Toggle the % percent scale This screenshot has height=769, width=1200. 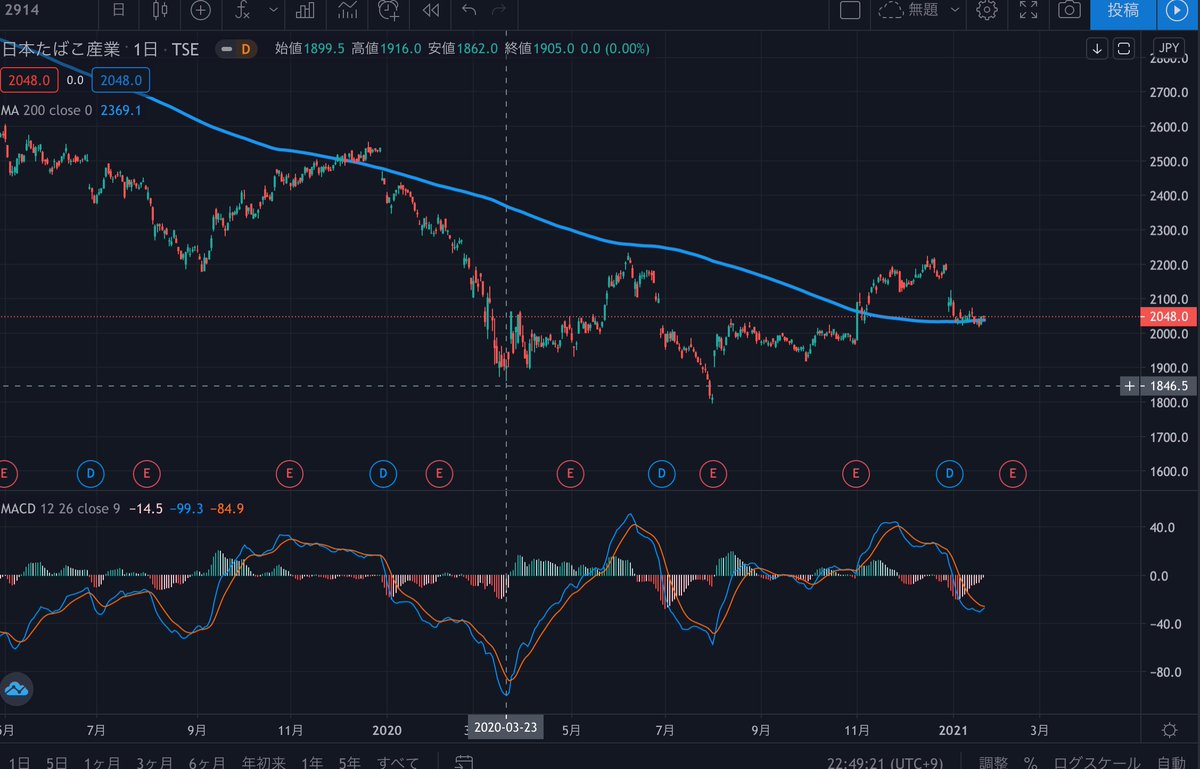[x=1030, y=762]
